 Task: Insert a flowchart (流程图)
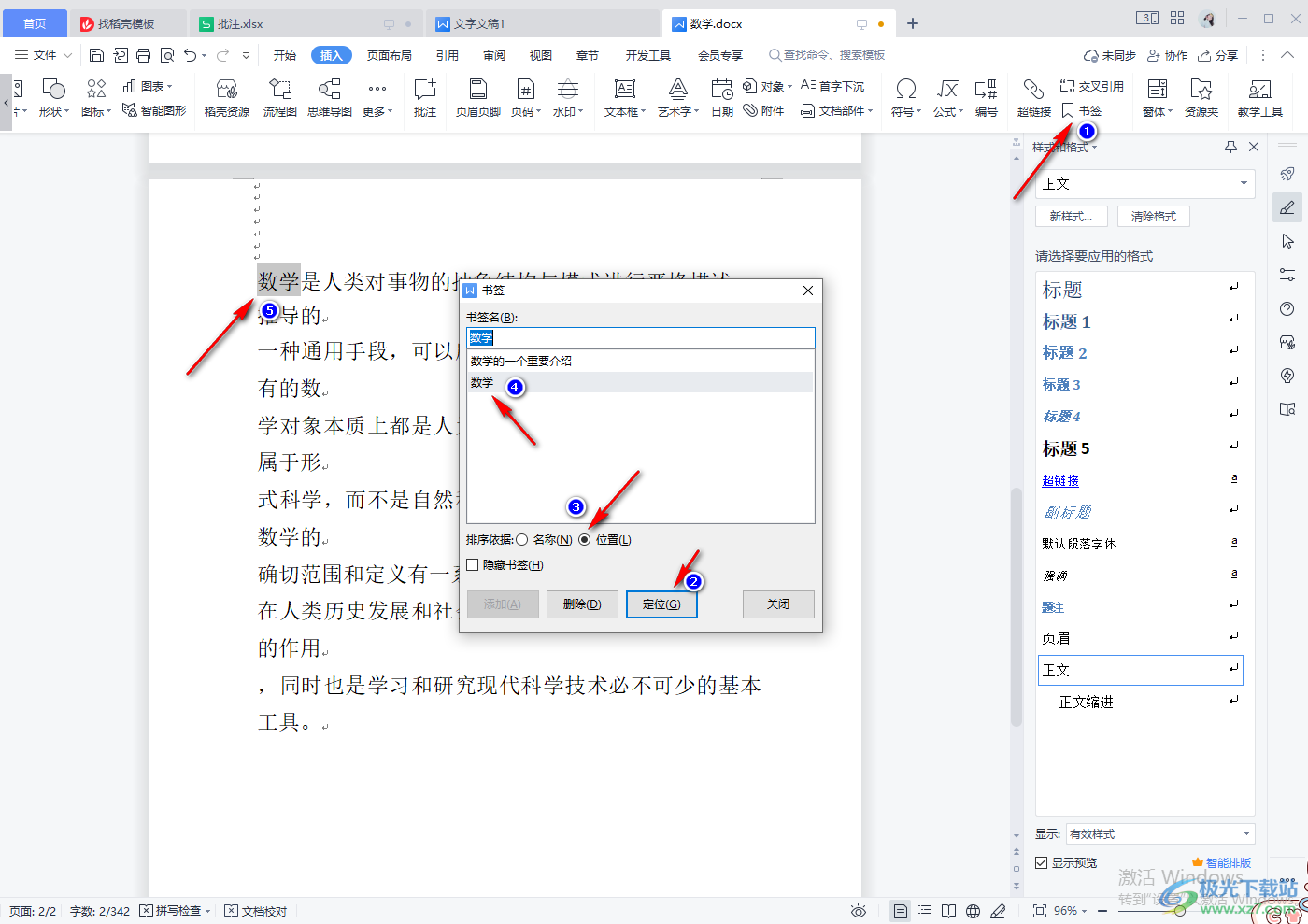pos(279,98)
